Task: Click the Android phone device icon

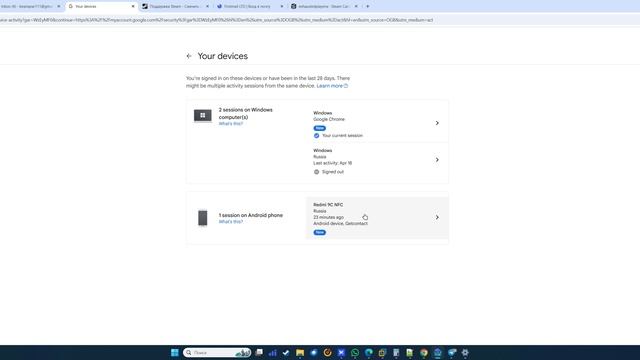Action: pos(202,218)
